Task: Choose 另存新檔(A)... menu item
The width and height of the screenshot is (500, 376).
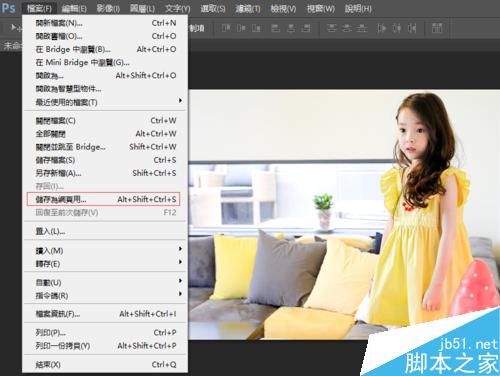Action: (105, 173)
